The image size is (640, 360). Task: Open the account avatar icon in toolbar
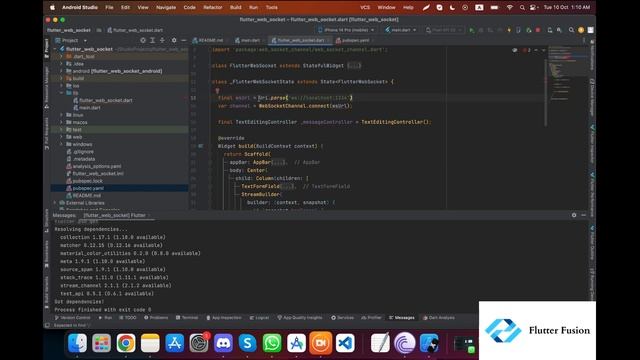tap(581, 30)
